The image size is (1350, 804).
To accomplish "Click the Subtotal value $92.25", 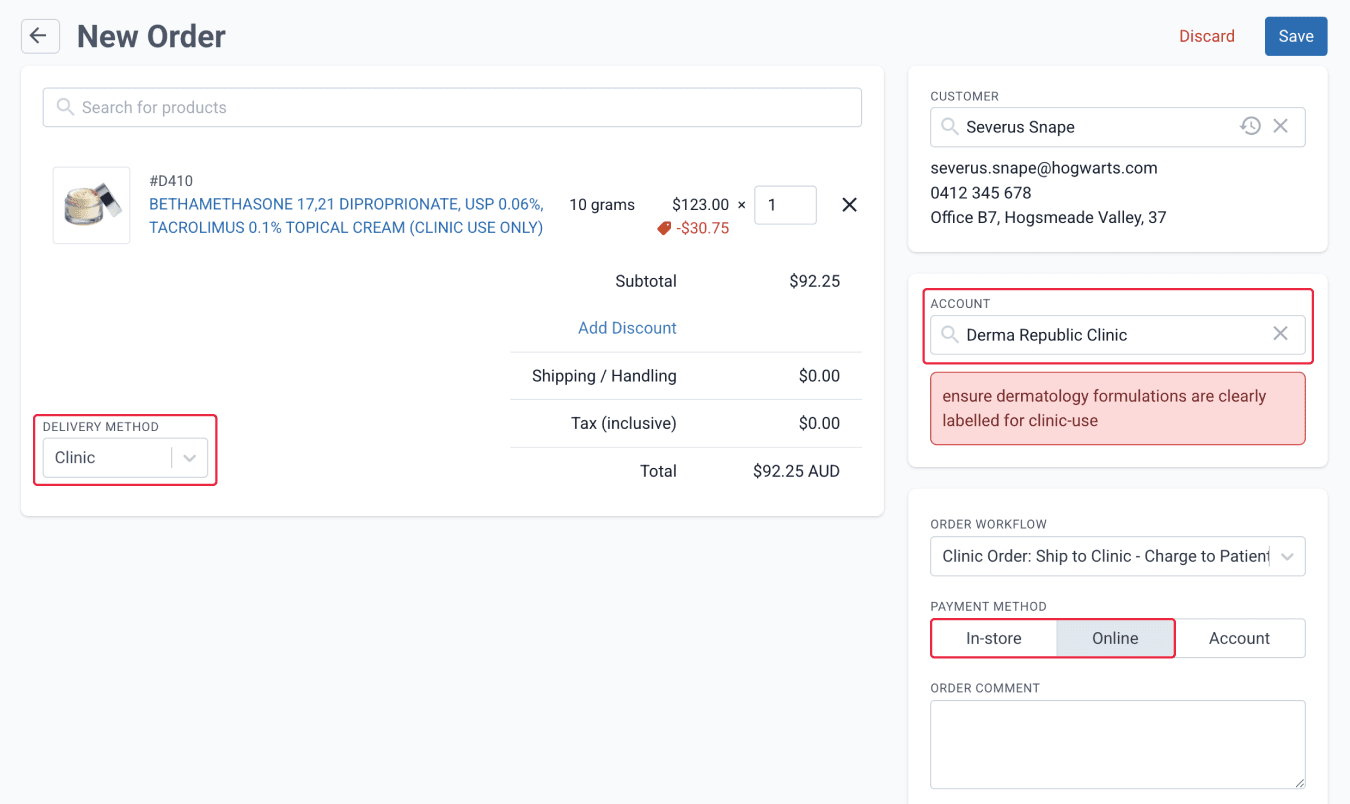I will click(814, 281).
